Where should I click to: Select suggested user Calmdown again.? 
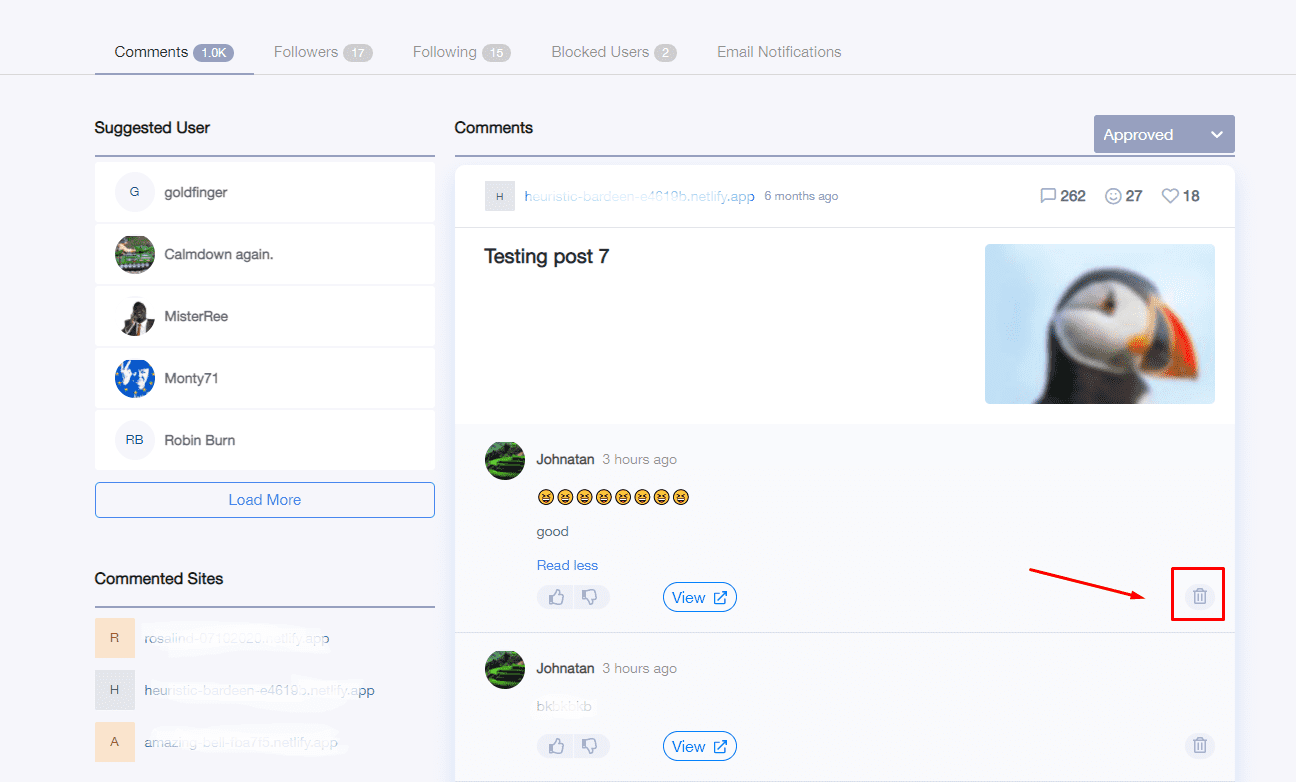pyautogui.click(x=265, y=254)
